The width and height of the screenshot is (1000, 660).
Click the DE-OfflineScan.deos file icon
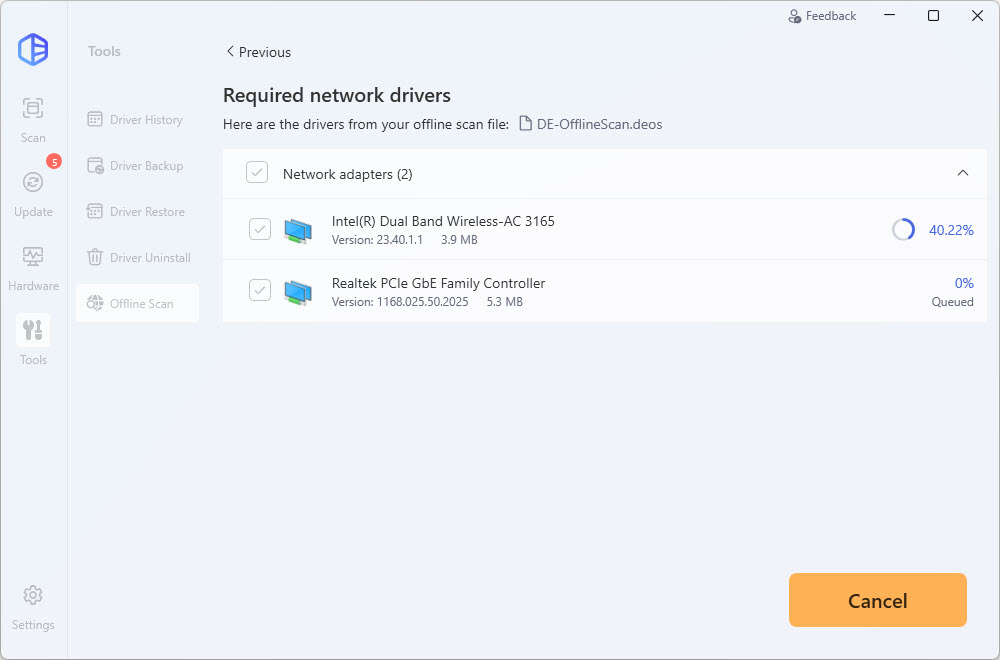pos(525,125)
